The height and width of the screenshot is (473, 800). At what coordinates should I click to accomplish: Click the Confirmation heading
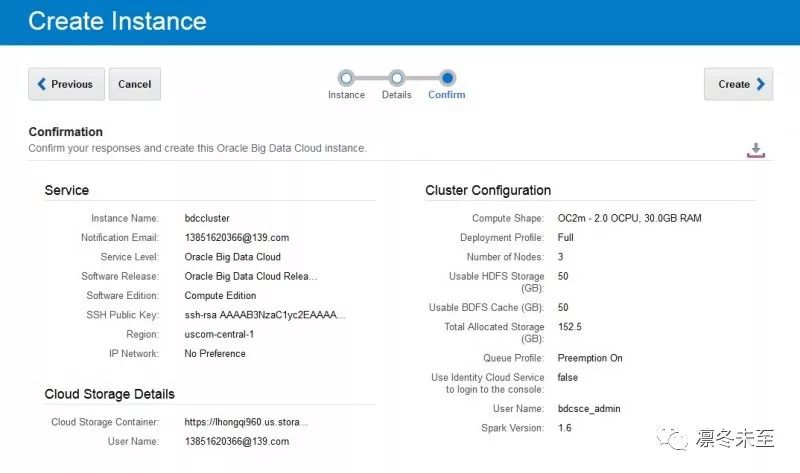(x=65, y=132)
